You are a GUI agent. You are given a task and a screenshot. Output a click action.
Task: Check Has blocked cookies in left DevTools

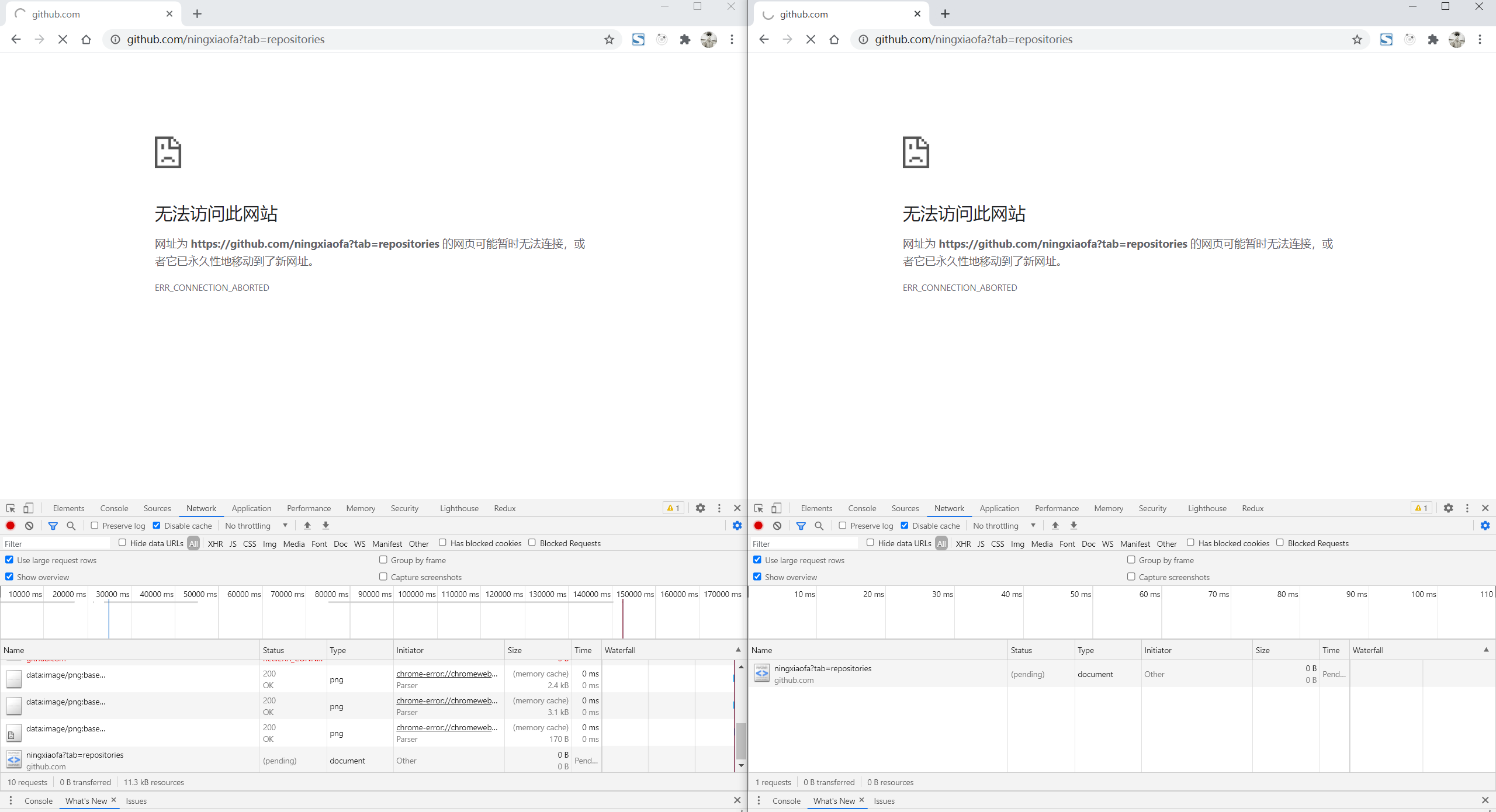(442, 543)
